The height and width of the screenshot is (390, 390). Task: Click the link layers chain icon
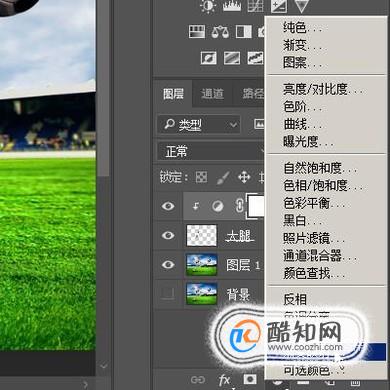[198, 380]
